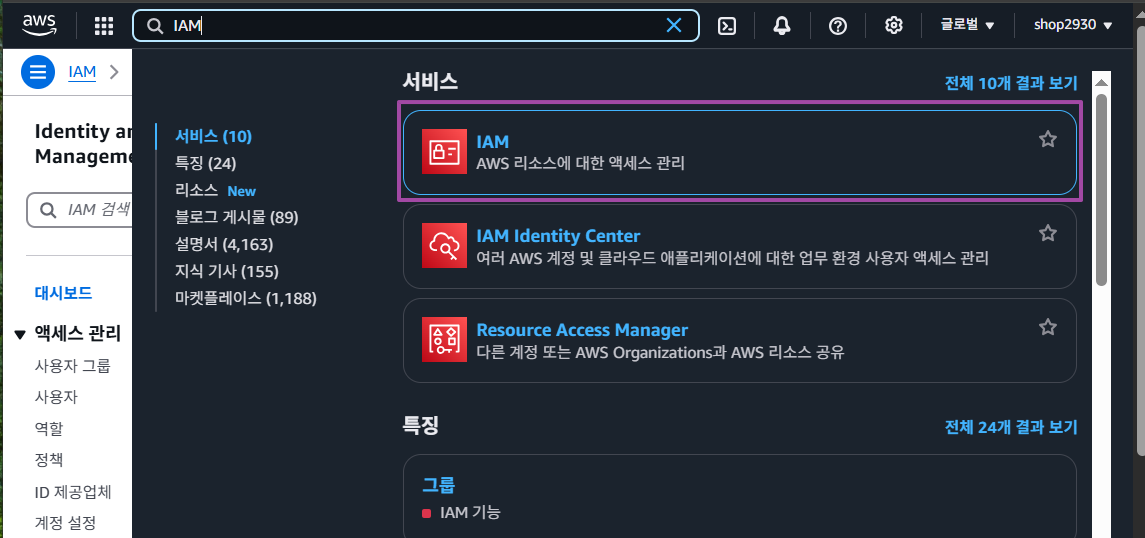Open the IAM service title link
Screen dimensions: 1145x538
pos(492,142)
